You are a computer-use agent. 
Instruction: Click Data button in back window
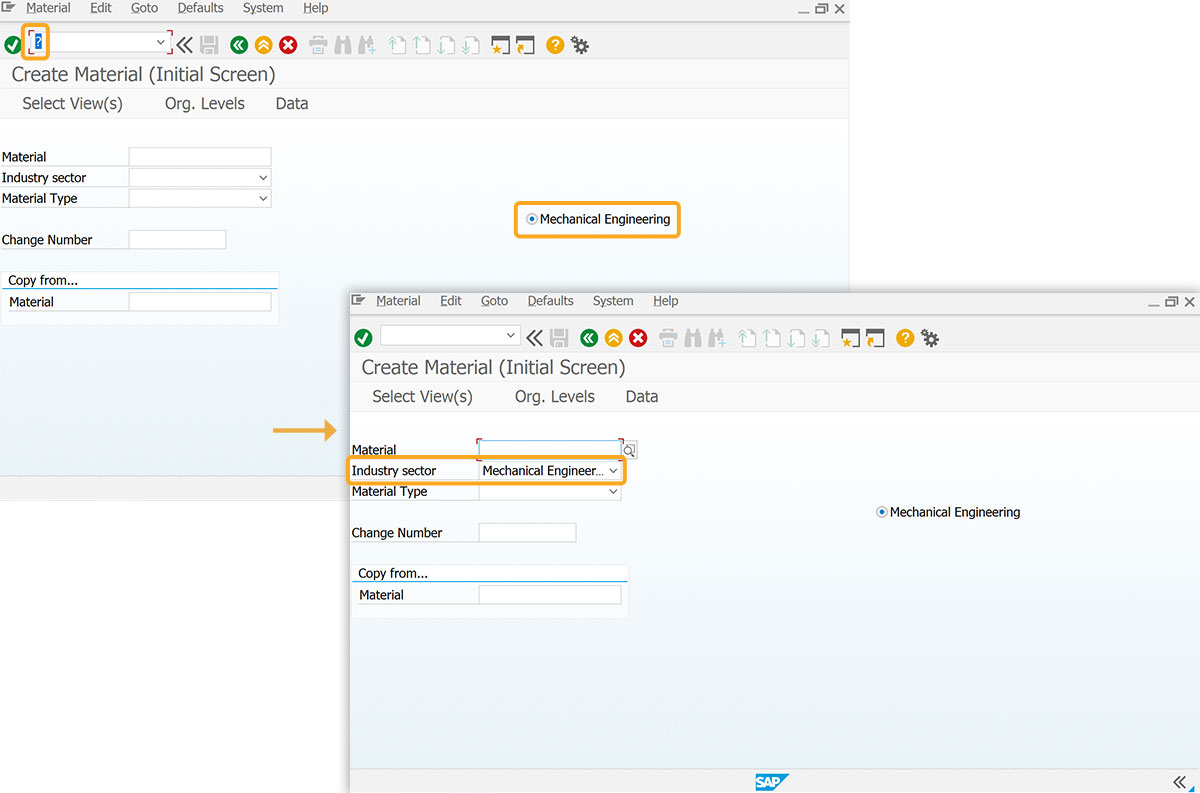[x=292, y=104]
